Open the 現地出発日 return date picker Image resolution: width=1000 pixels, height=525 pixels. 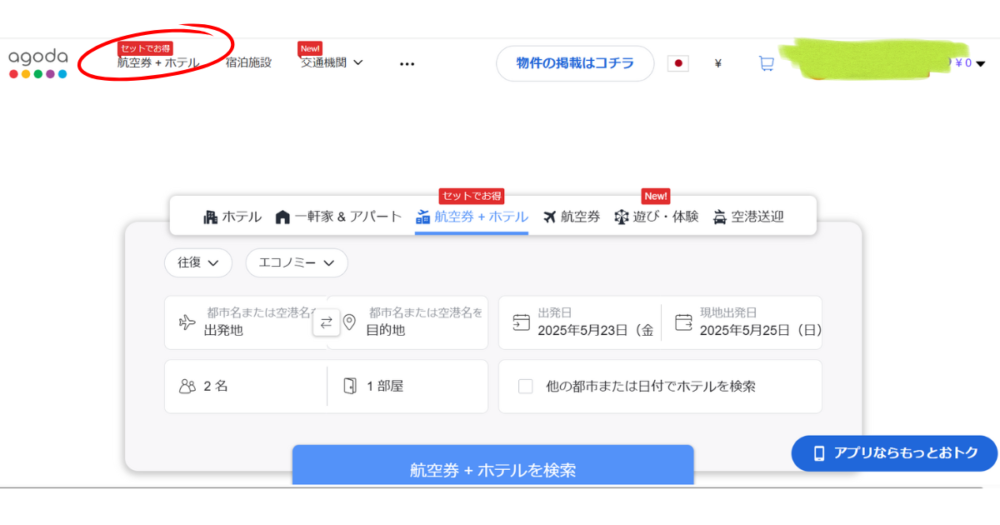pos(742,322)
